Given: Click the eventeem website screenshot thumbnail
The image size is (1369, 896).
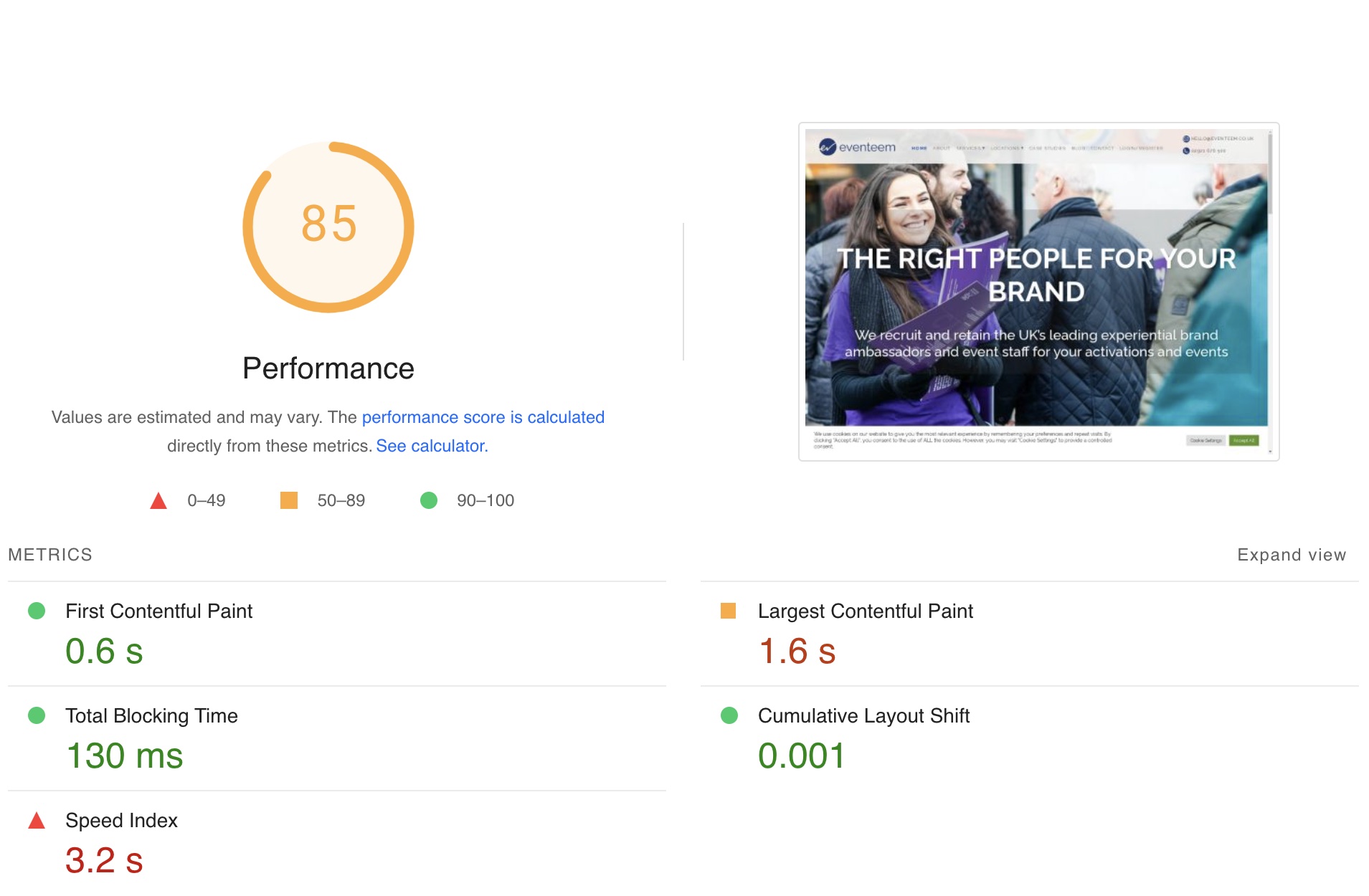Looking at the screenshot, I should (x=1038, y=291).
